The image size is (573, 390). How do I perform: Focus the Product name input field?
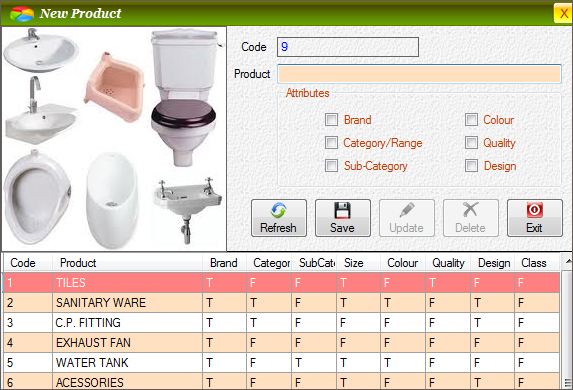click(x=419, y=74)
